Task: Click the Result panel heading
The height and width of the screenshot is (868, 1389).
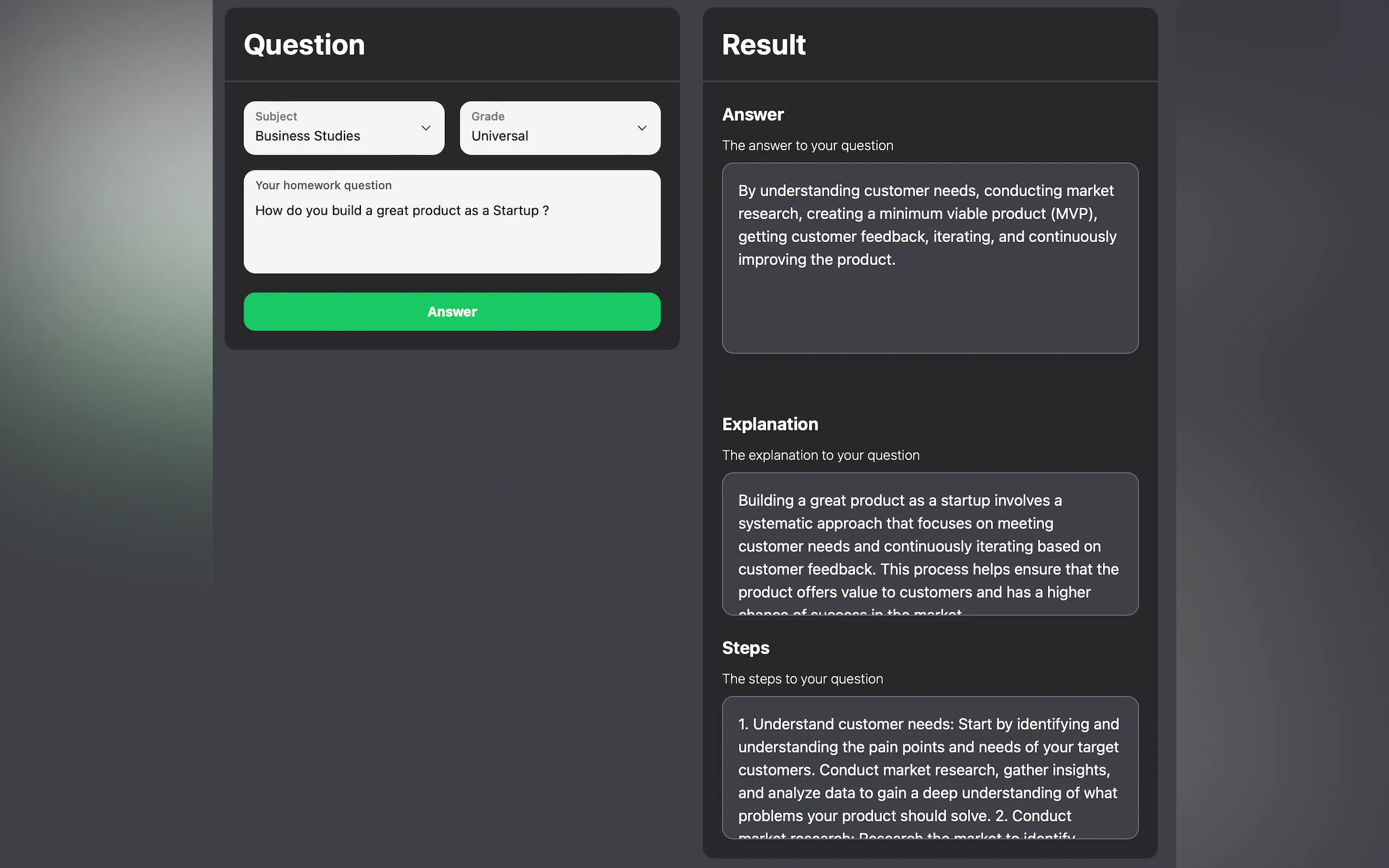Action: coord(763,45)
